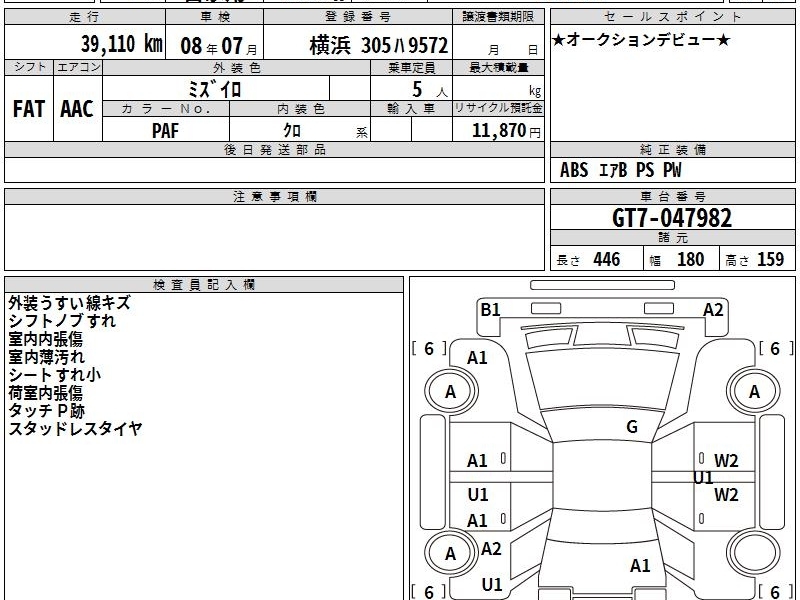Select the height value 159
Viewport: 800px width, 600px height.
(770, 259)
